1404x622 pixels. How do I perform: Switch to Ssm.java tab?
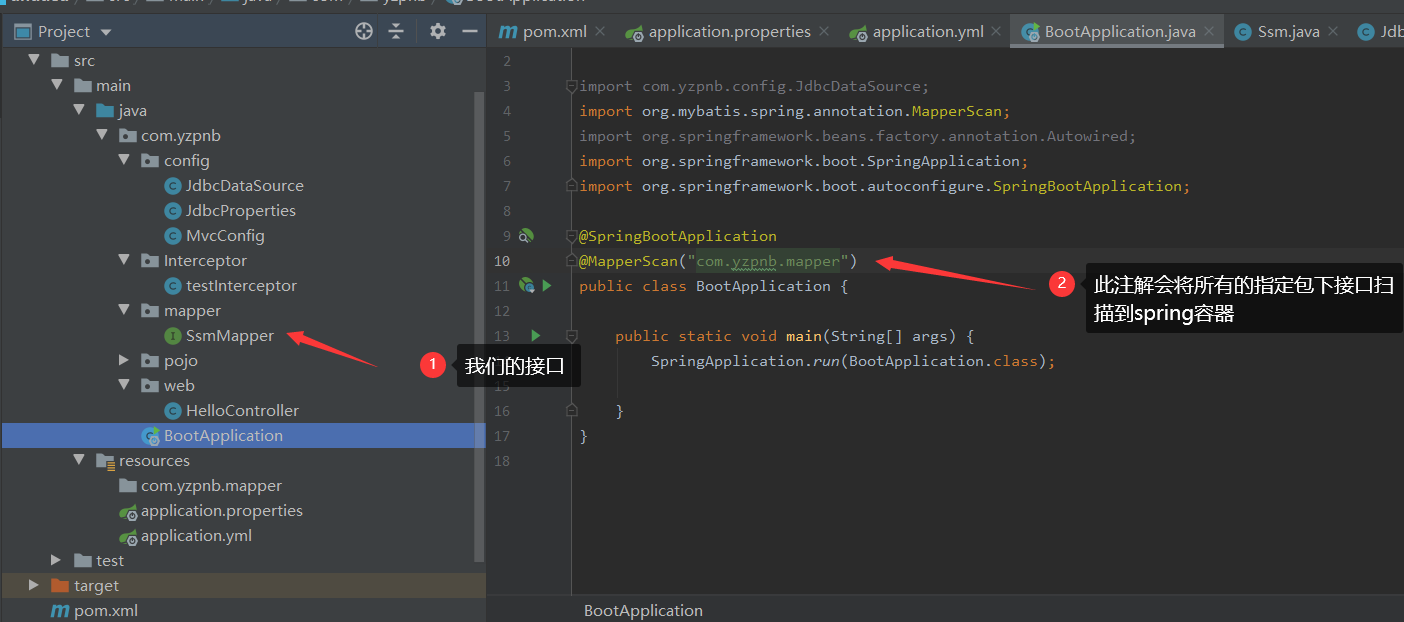point(1278,31)
